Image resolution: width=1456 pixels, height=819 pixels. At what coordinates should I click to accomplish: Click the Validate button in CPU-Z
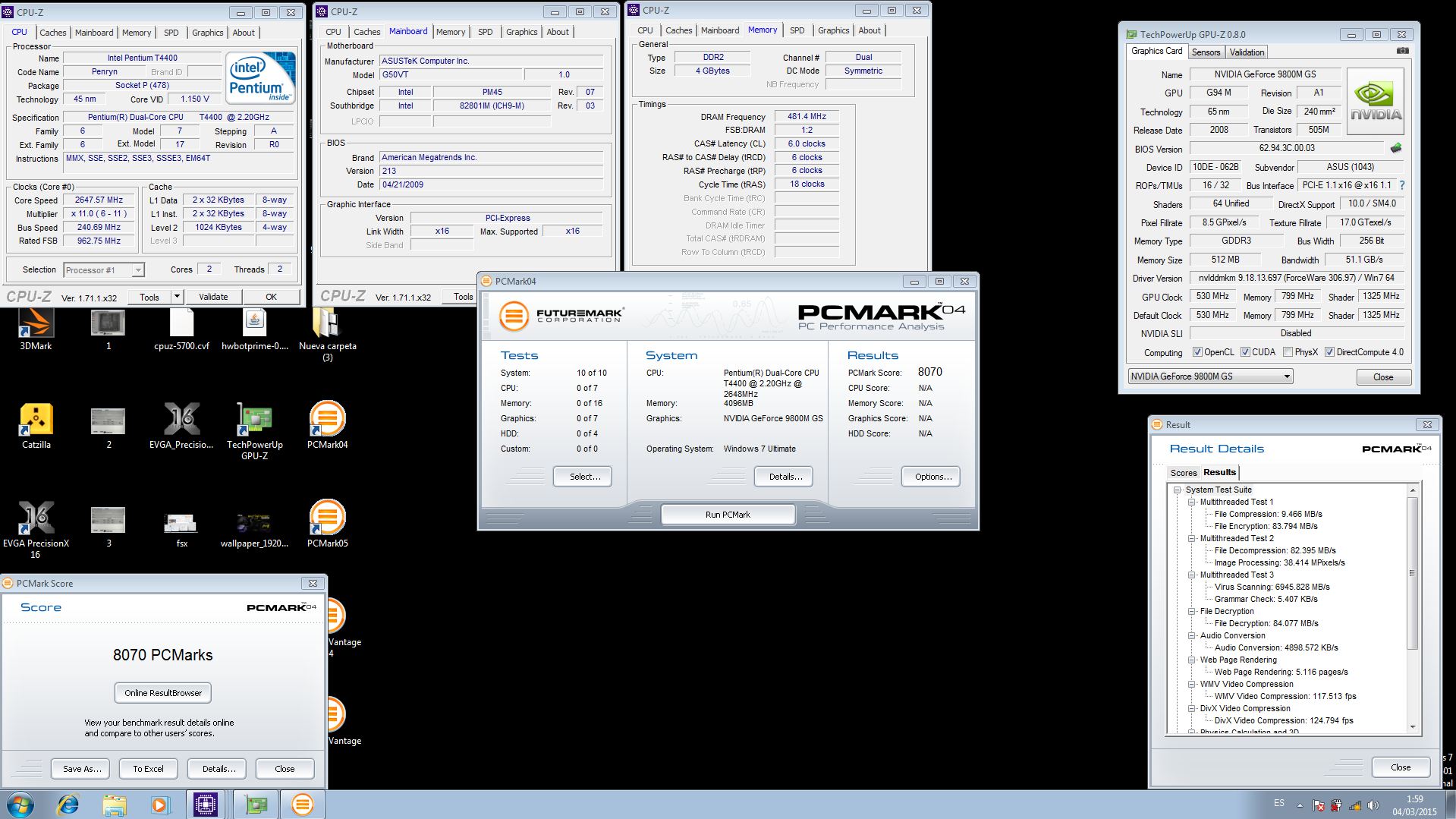click(x=213, y=297)
